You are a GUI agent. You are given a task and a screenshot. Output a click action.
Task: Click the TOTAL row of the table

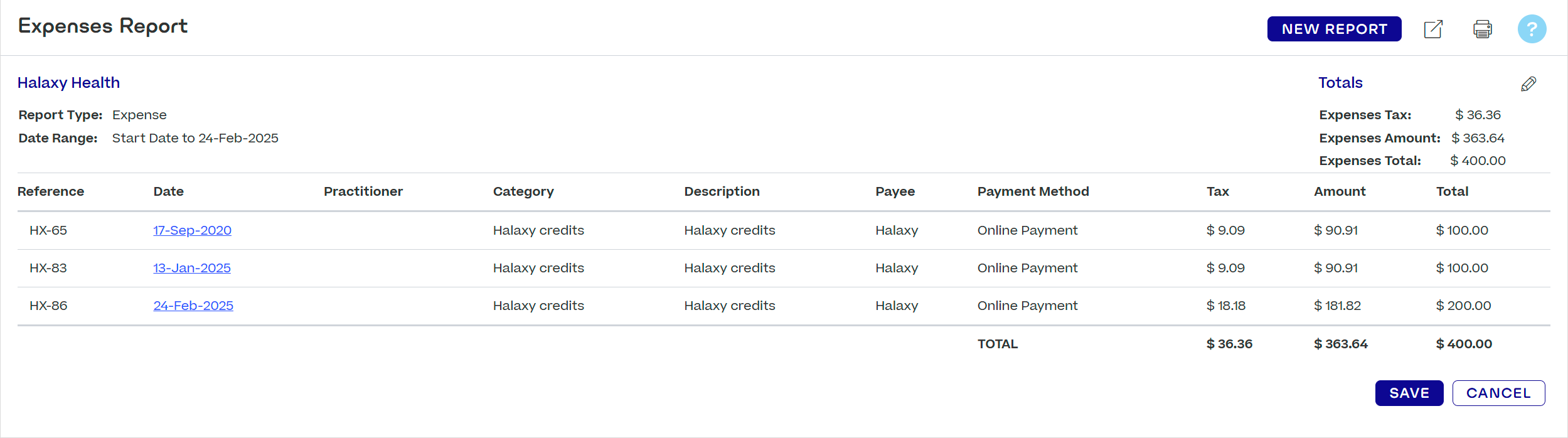(x=997, y=344)
